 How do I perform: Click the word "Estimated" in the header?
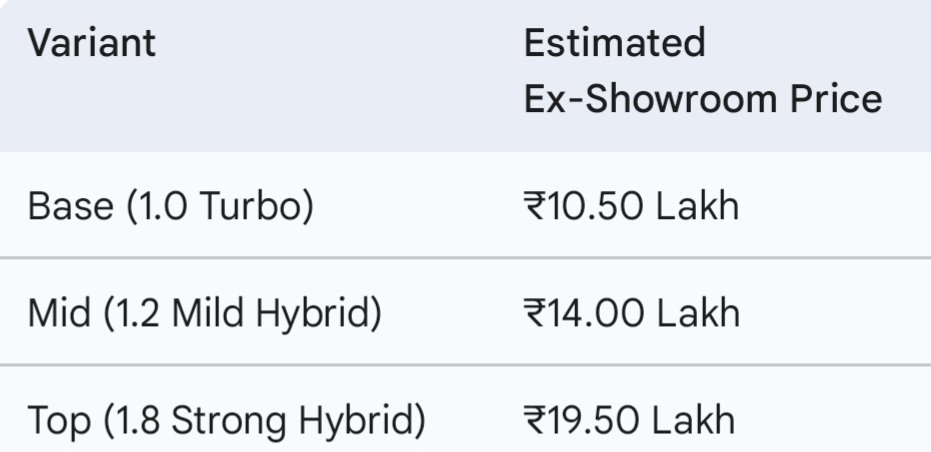pyautogui.click(x=615, y=43)
